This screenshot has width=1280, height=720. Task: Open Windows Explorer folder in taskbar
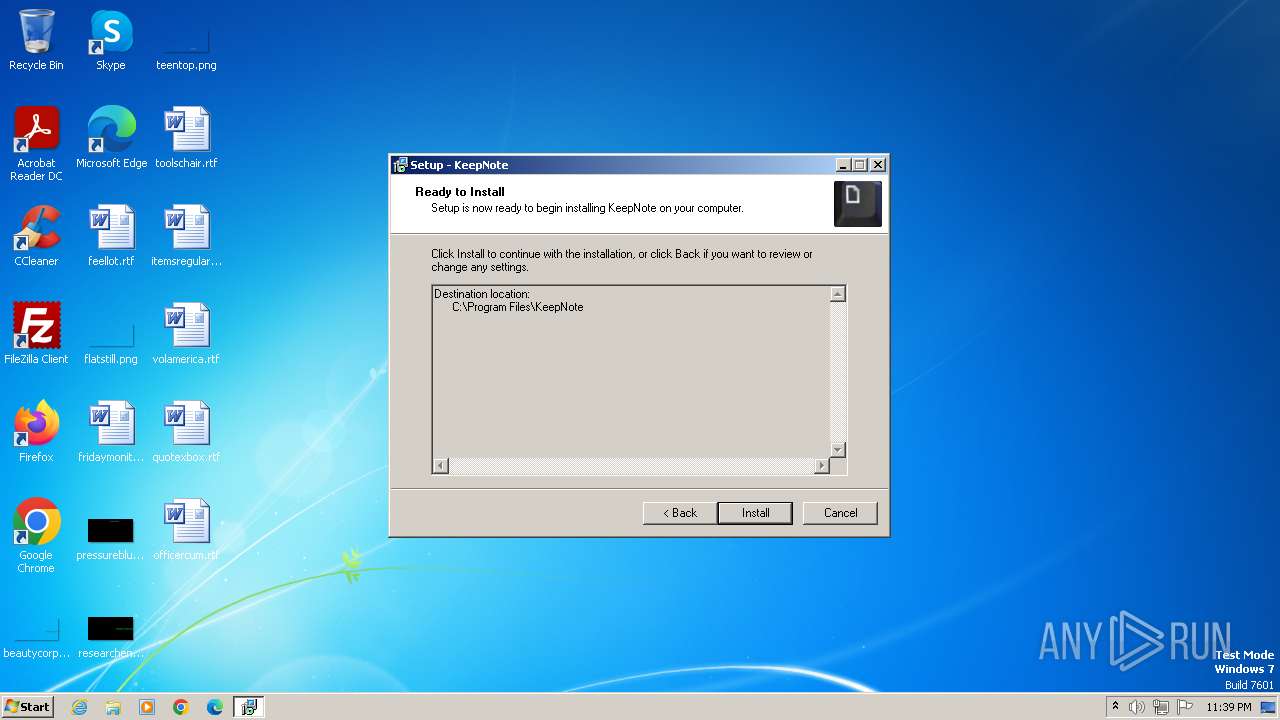point(113,707)
